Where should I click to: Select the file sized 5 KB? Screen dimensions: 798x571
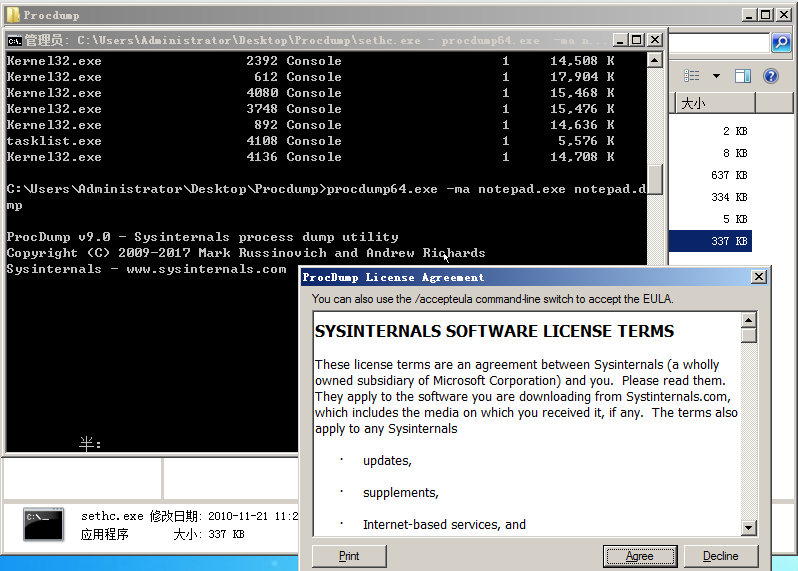[x=735, y=219]
